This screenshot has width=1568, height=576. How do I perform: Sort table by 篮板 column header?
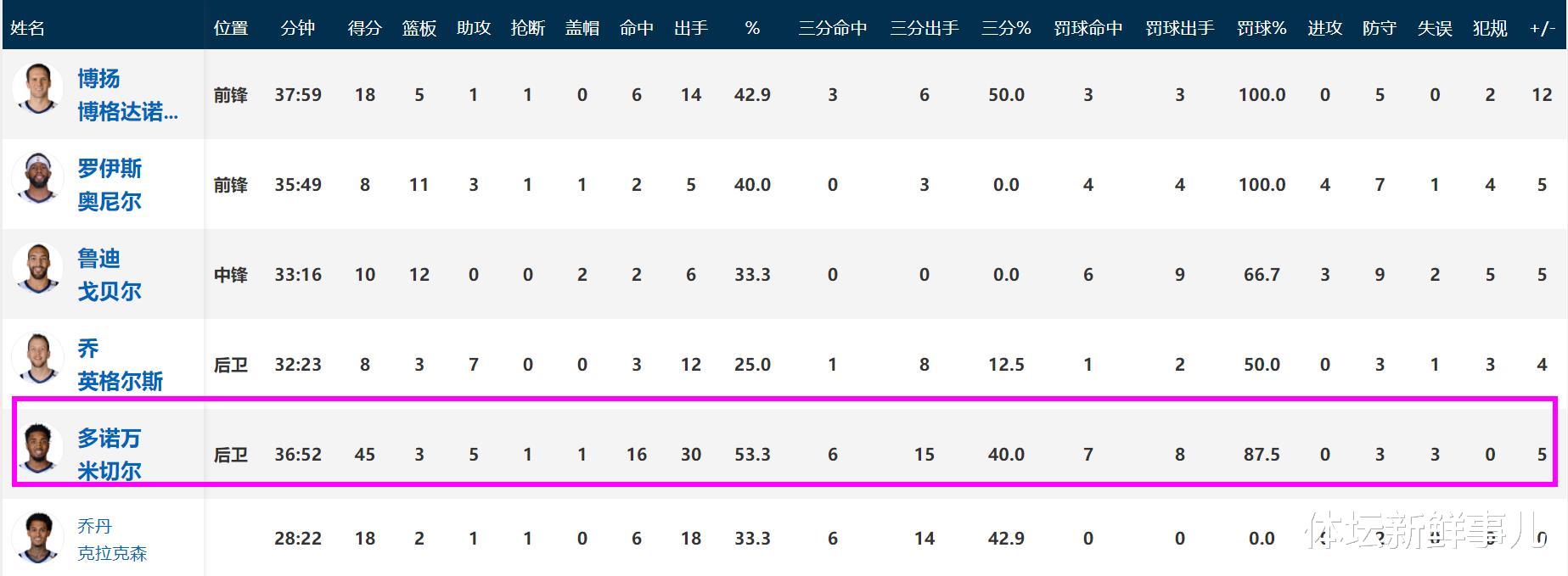pyautogui.click(x=419, y=28)
